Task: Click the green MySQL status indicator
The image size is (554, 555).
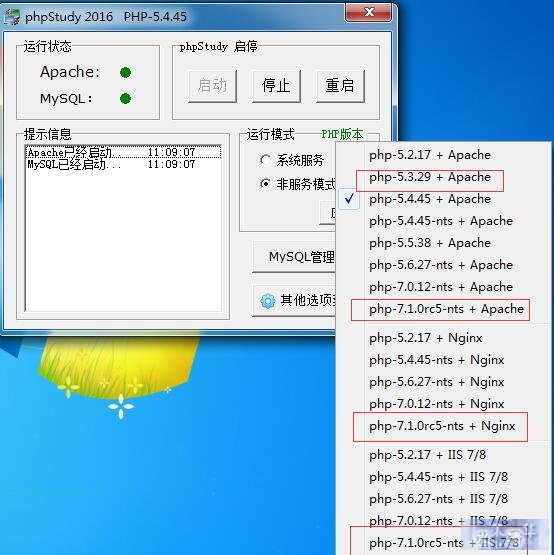Action: pyautogui.click(x=126, y=98)
